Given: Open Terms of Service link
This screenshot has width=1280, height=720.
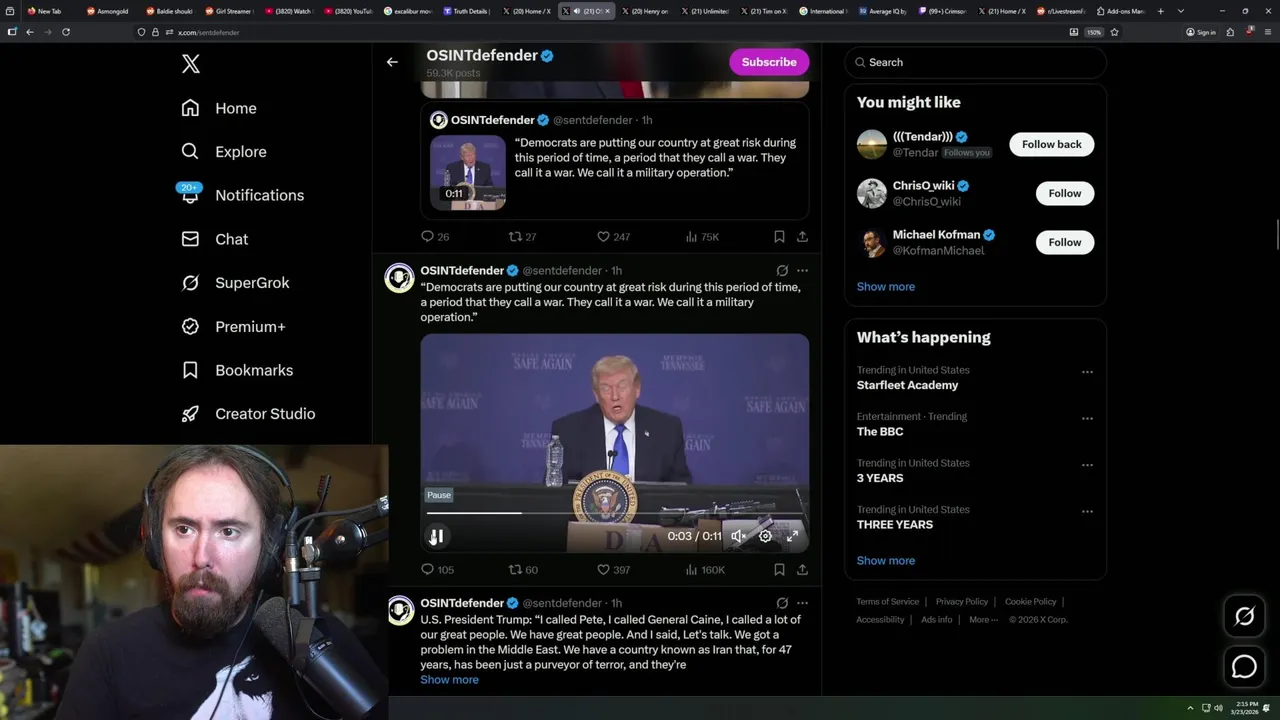Looking at the screenshot, I should [x=887, y=602].
